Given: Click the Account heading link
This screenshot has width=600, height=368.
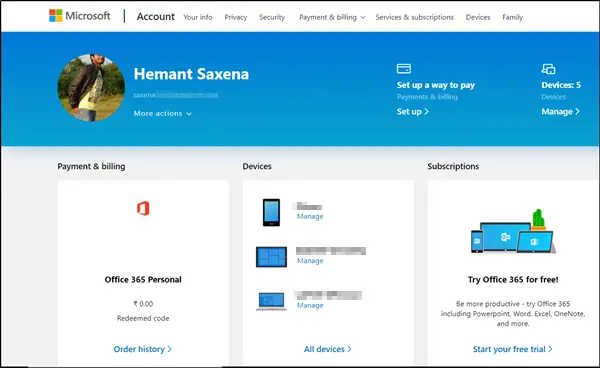Looking at the screenshot, I should pyautogui.click(x=156, y=16).
